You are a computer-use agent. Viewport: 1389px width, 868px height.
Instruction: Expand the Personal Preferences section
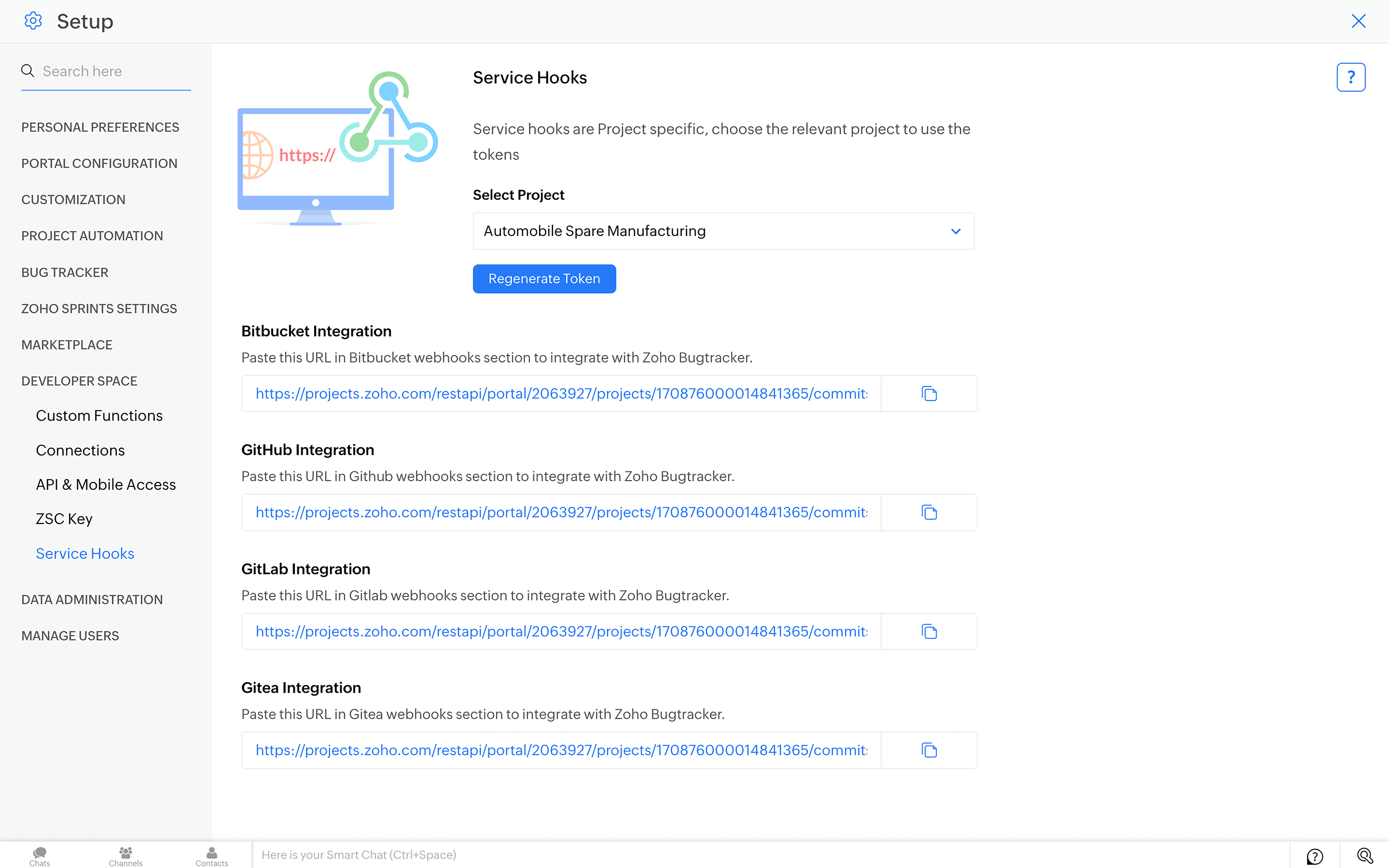tap(100, 127)
